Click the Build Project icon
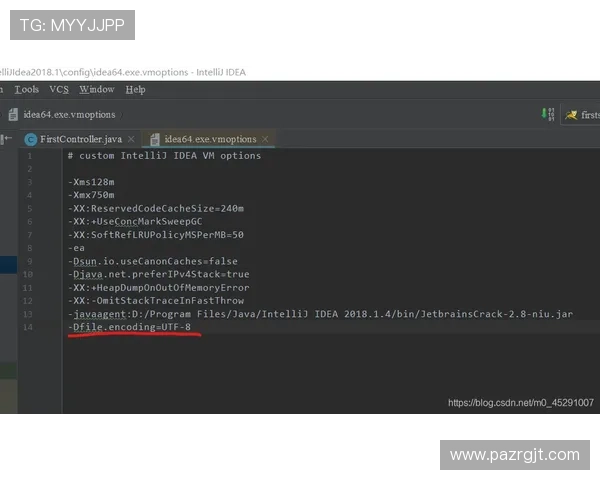The width and height of the screenshot is (600, 480). tap(548, 114)
